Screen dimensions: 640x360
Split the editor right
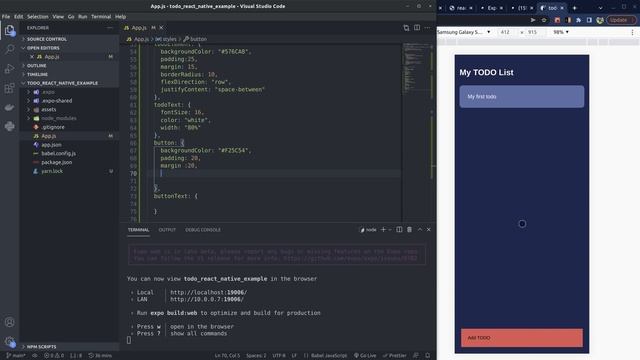(x=417, y=28)
